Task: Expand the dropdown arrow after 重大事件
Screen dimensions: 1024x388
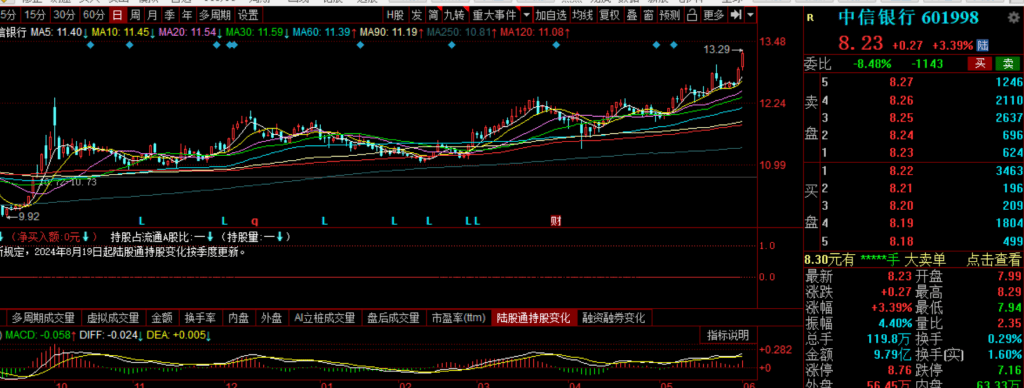Action: pos(526,14)
